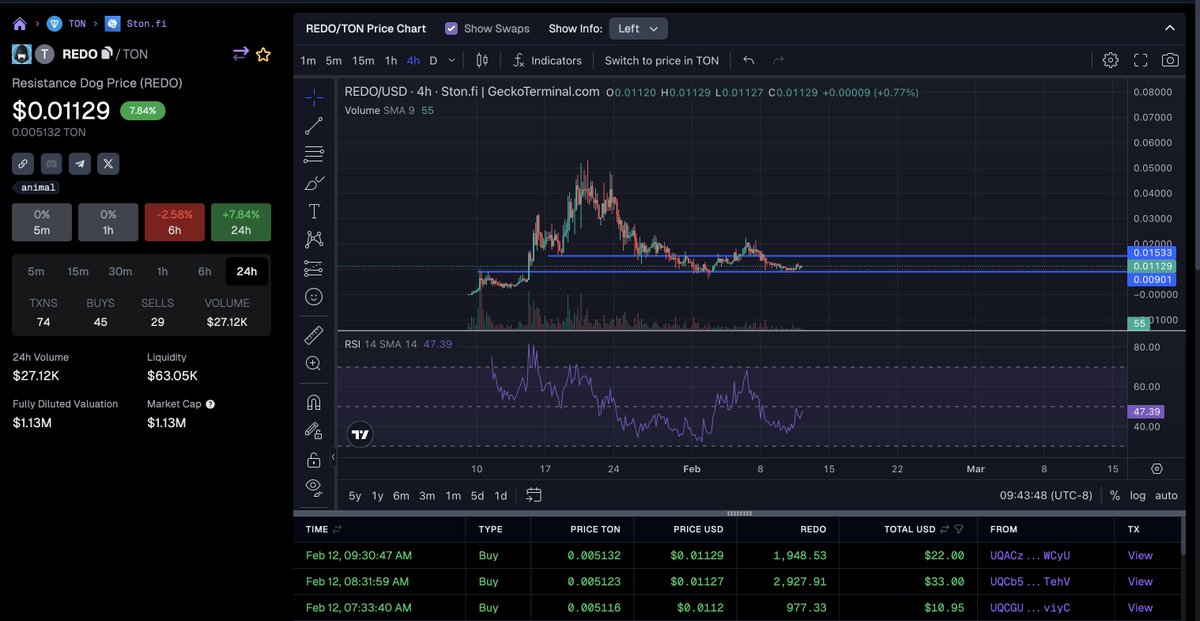Open price scale settings icon
Viewport: 1200px width, 621px height.
click(x=1157, y=468)
